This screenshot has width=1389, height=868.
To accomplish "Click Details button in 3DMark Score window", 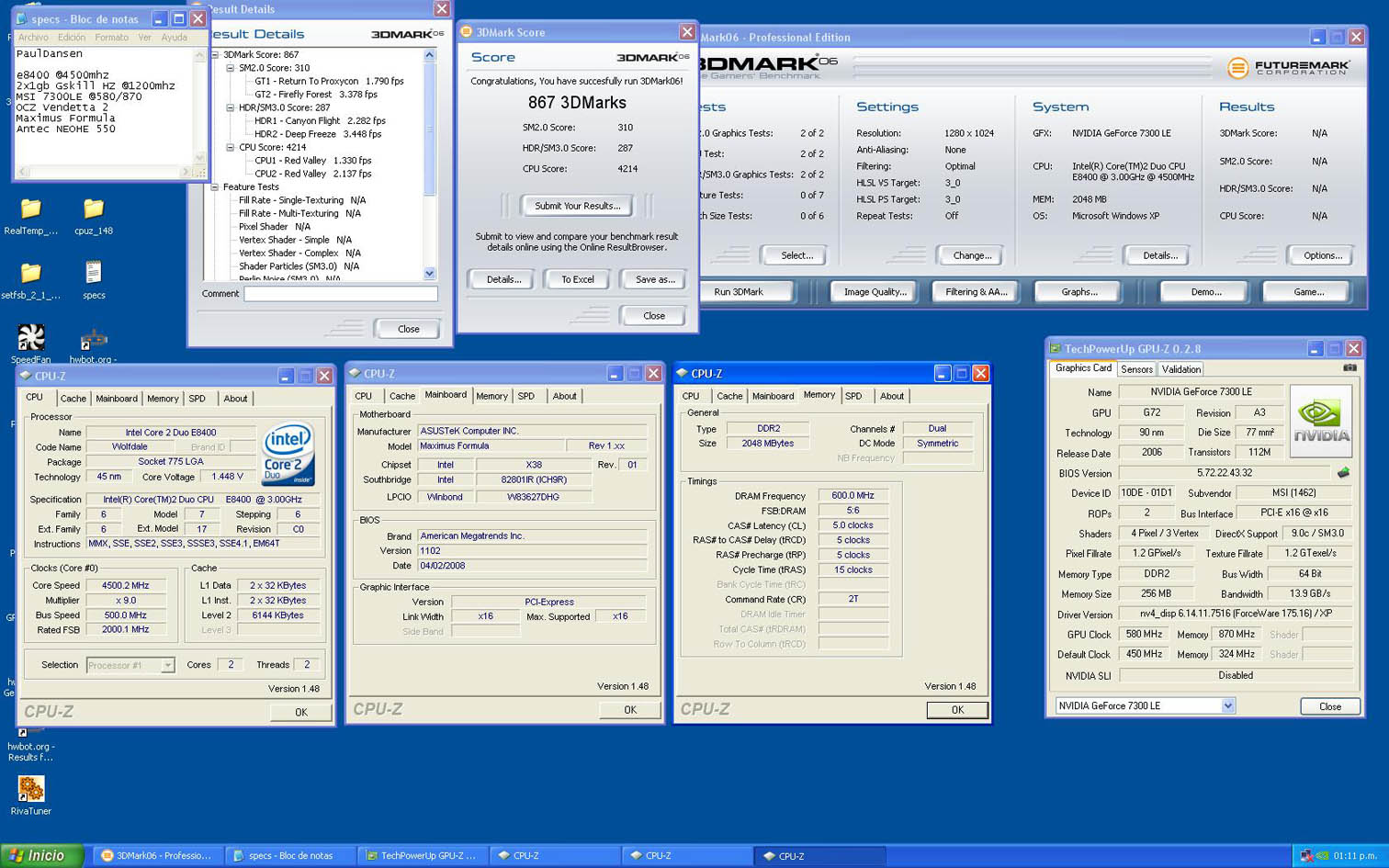I will (x=503, y=279).
